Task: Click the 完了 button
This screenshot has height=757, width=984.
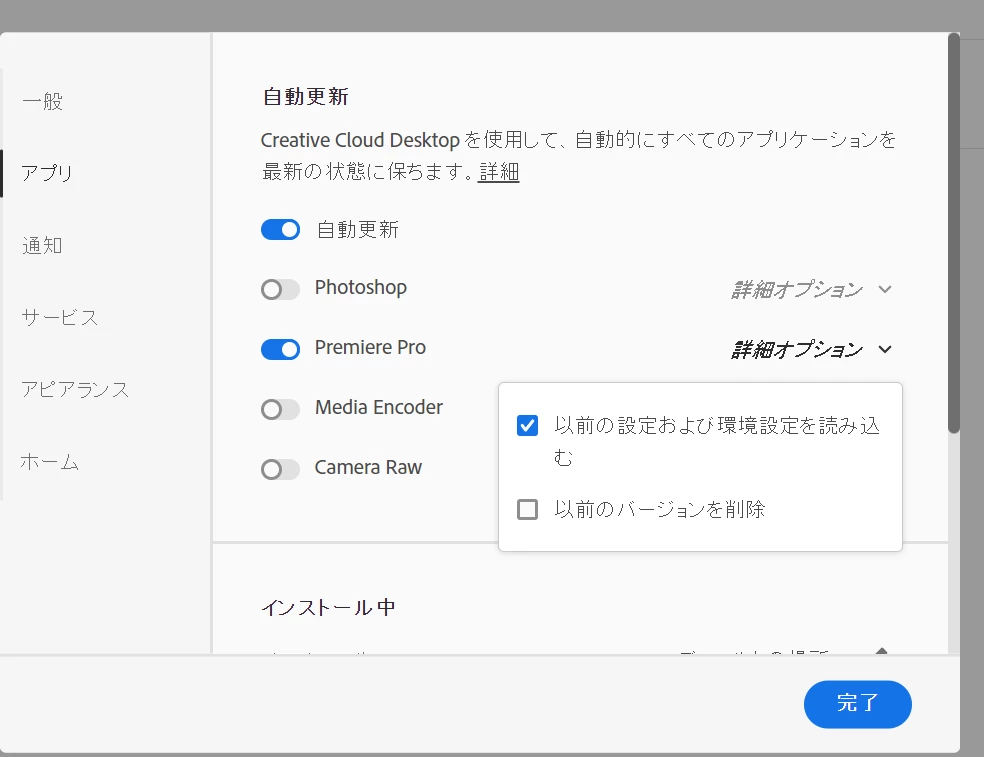Action: [857, 704]
